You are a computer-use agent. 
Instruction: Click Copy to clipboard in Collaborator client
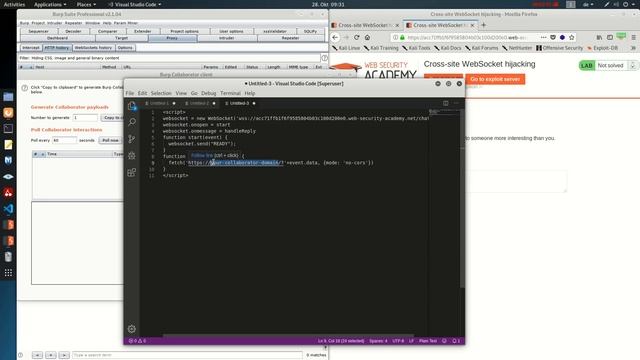(x=112, y=118)
